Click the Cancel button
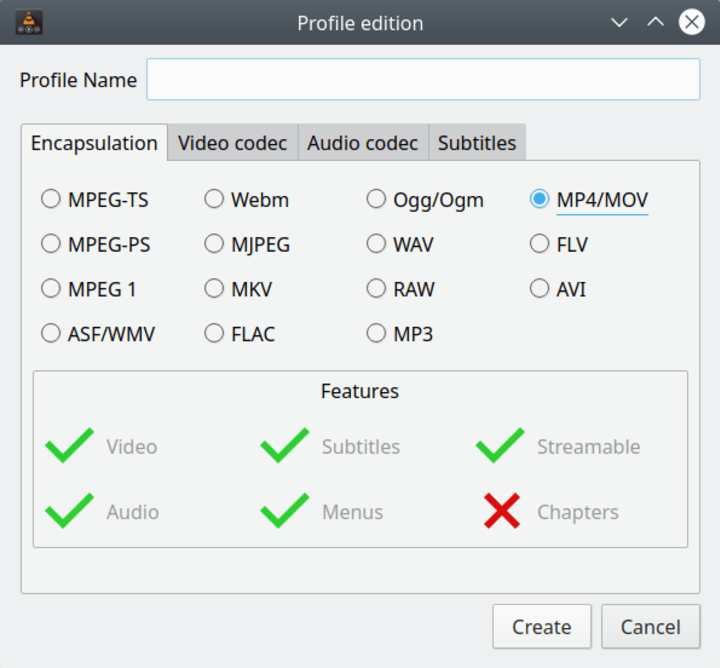This screenshot has width=720, height=668. (650, 627)
